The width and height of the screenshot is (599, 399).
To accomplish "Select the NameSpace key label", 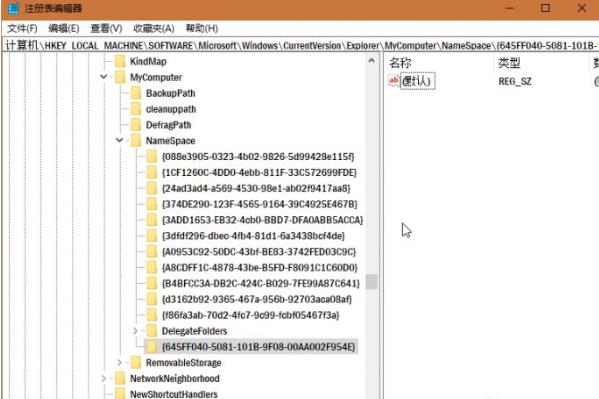I will point(170,141).
